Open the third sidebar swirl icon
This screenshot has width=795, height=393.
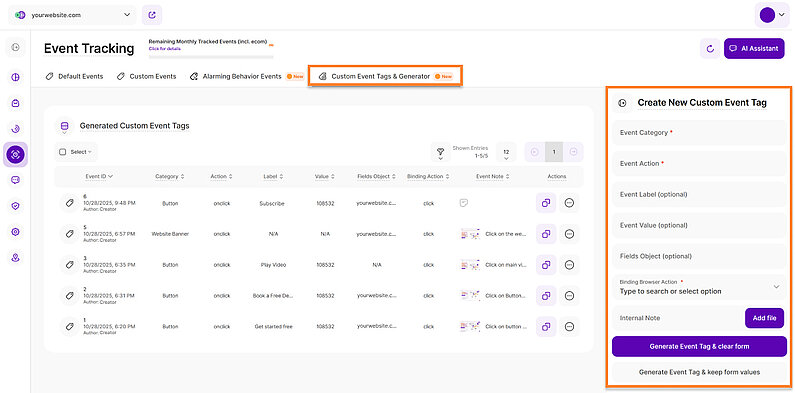click(15, 129)
